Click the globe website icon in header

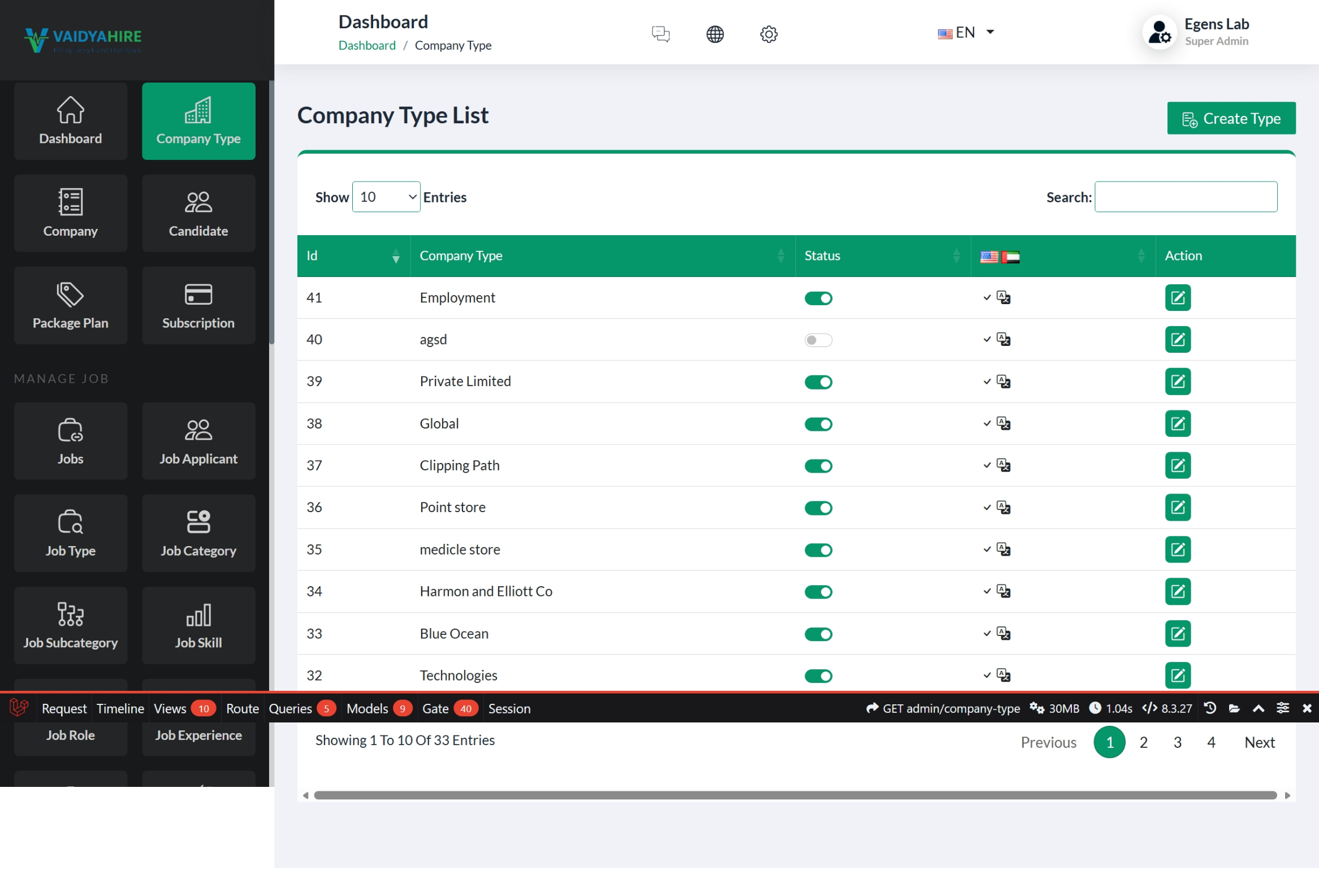click(715, 34)
